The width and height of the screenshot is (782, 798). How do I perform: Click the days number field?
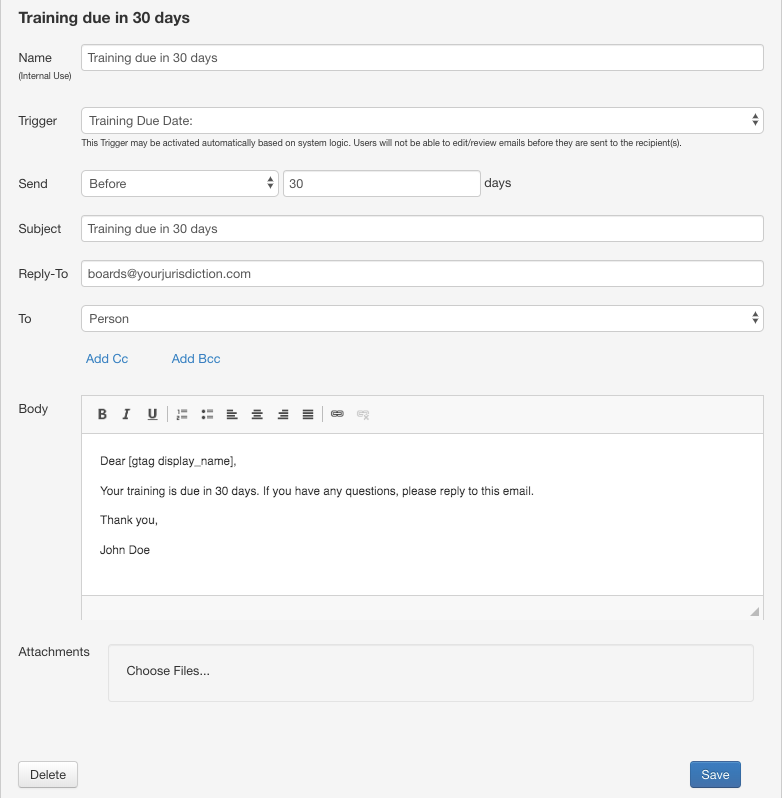point(382,184)
